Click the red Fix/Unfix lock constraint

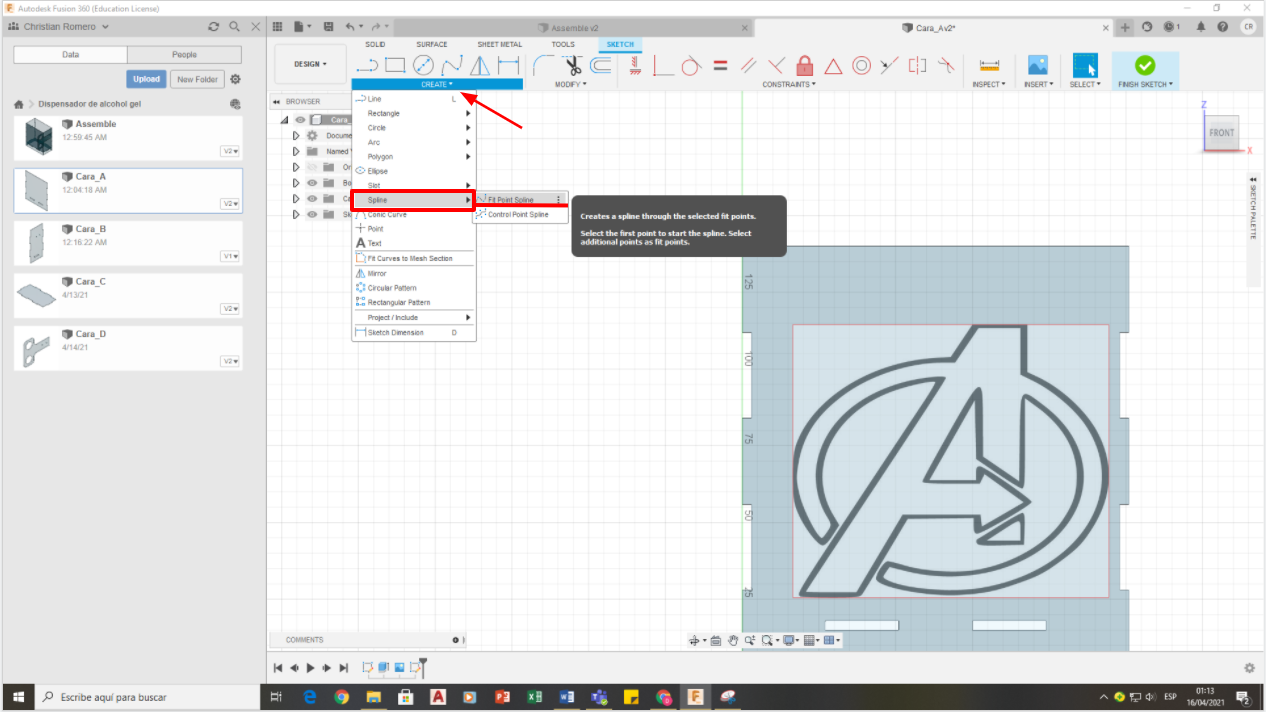click(804, 66)
